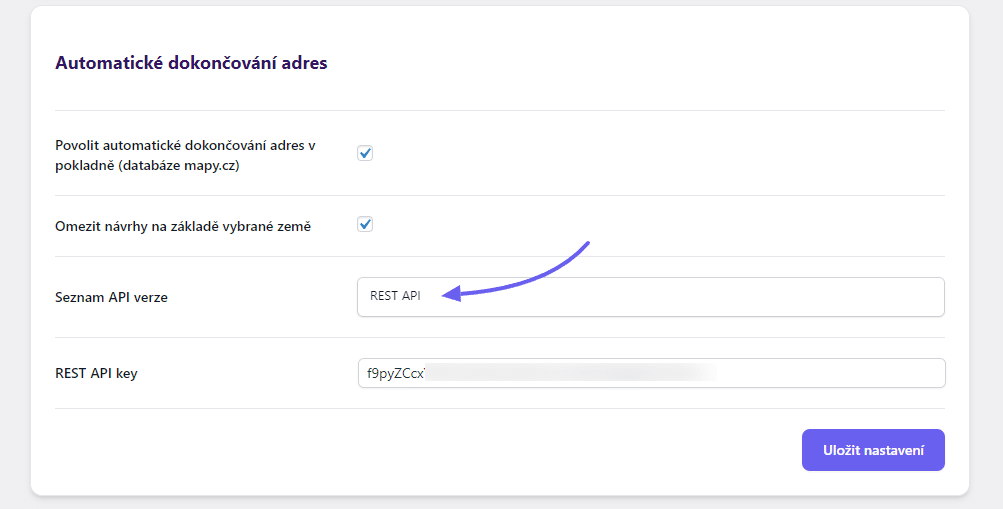Viewport: 1003px width, 509px height.
Task: Uncheck Omezit návrhy na základě vybrané země
Action: [365, 225]
